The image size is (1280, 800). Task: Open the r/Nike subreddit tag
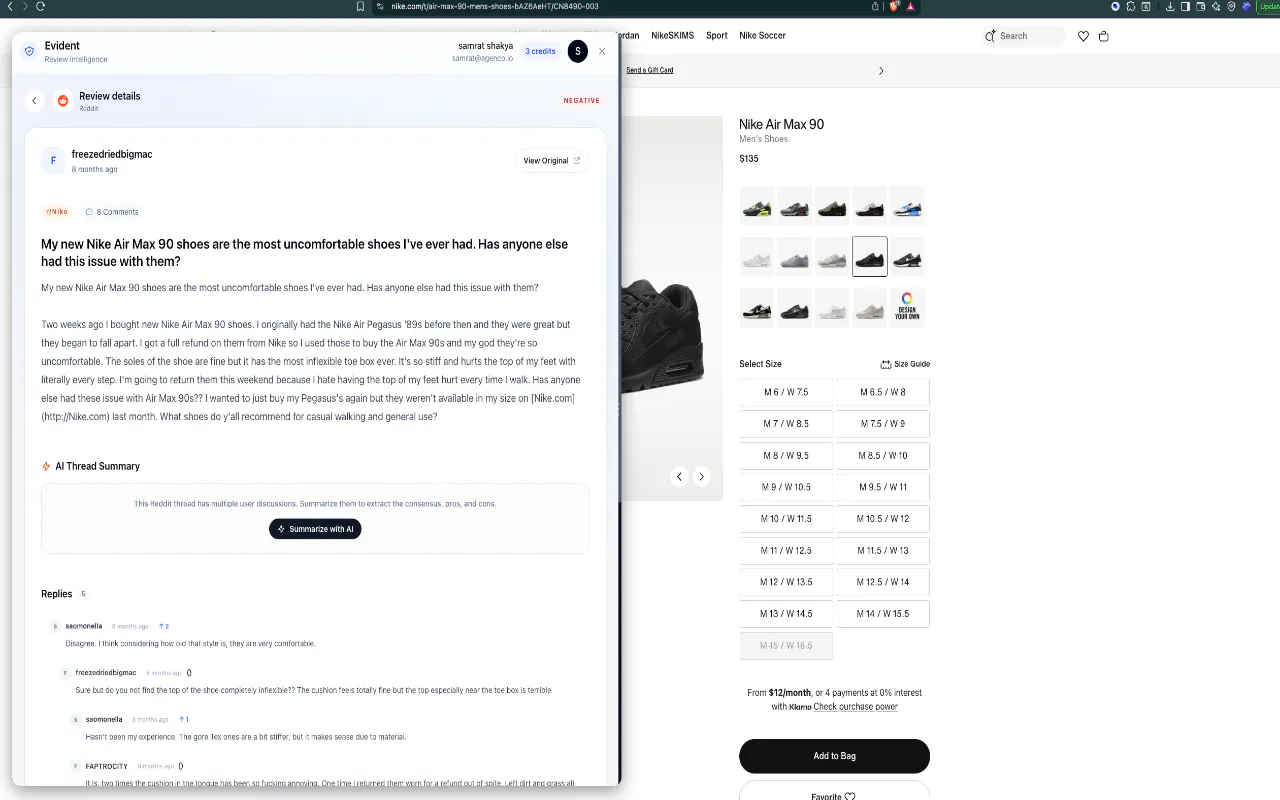click(x=57, y=212)
